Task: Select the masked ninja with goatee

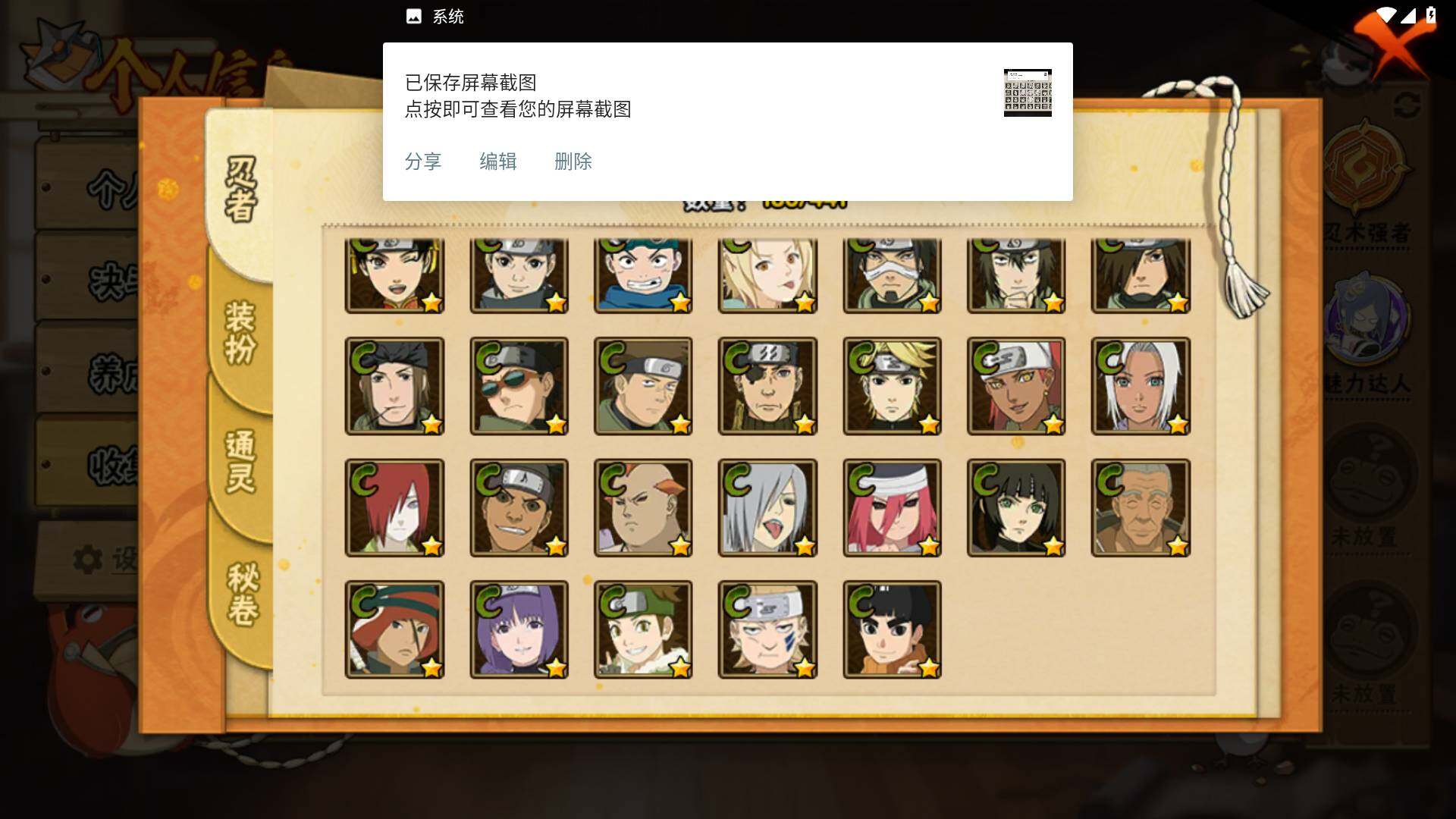Action: 892,275
